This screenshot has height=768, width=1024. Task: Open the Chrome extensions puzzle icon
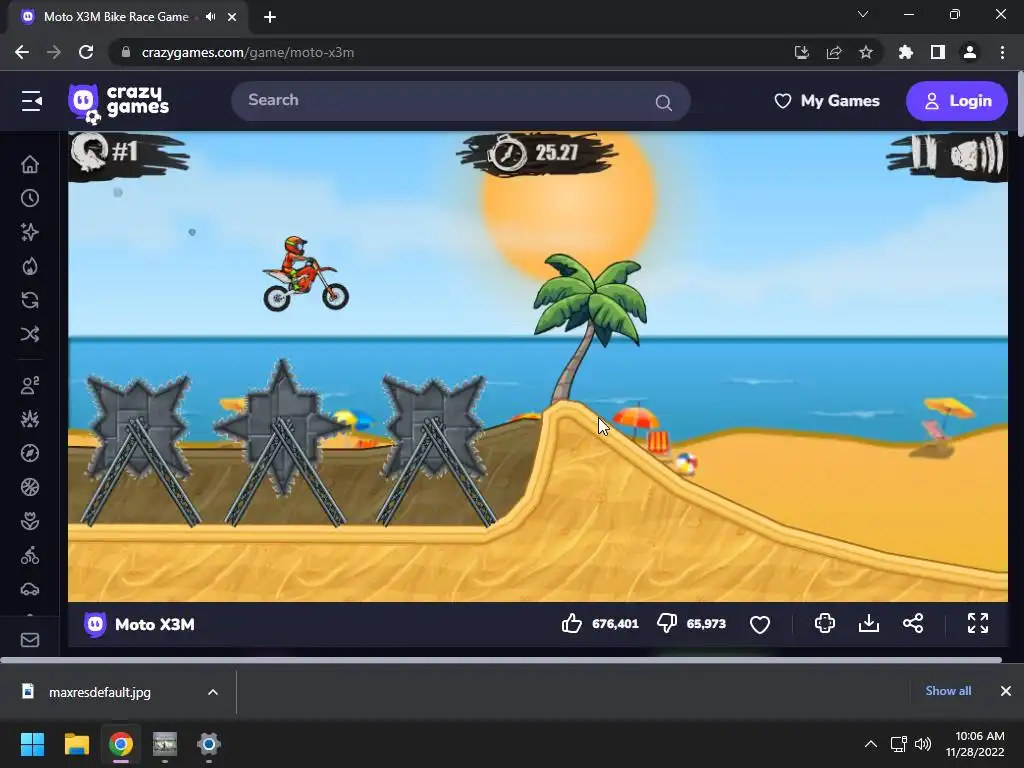[x=905, y=52]
